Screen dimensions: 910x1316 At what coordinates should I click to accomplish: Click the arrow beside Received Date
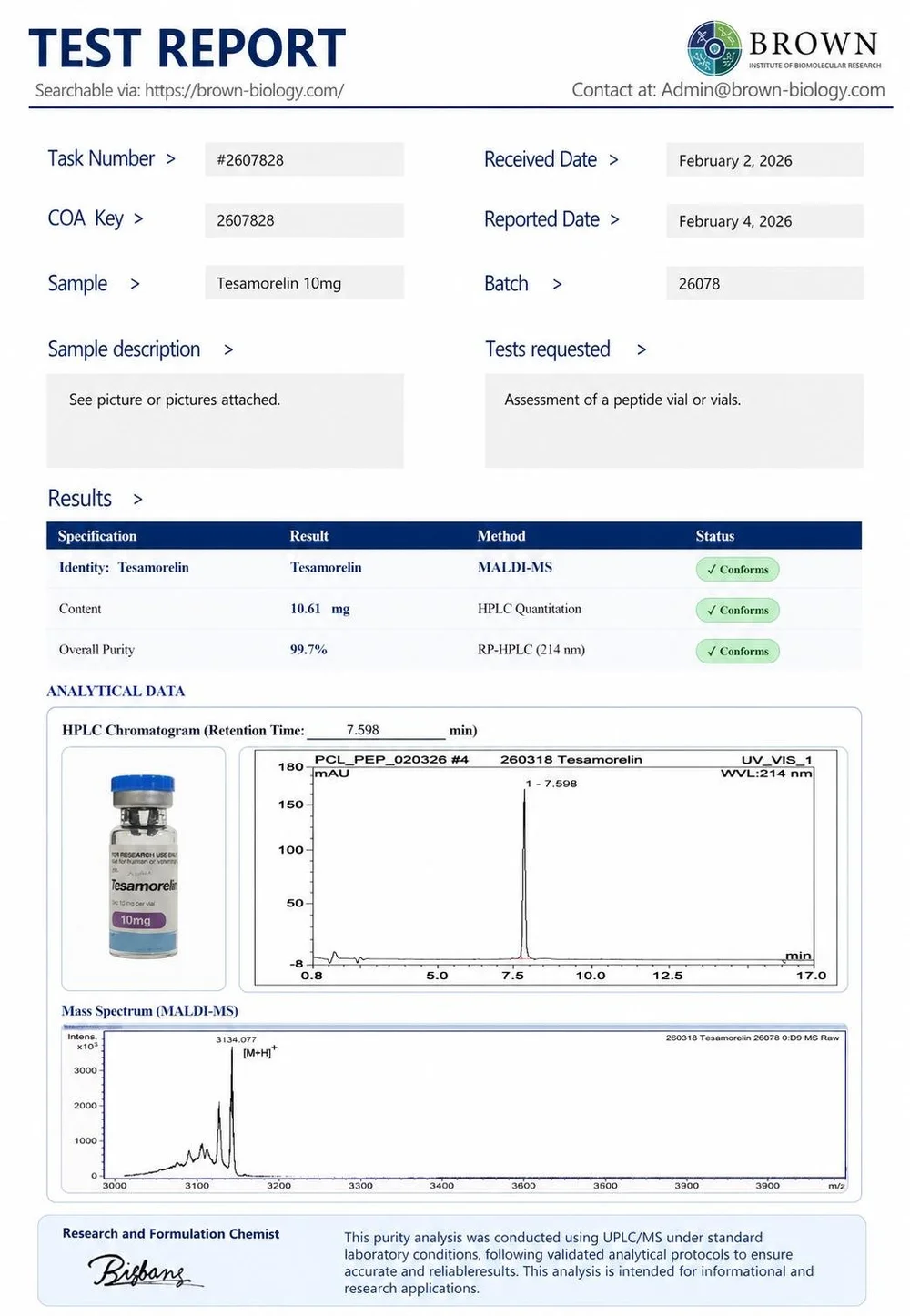[613, 160]
